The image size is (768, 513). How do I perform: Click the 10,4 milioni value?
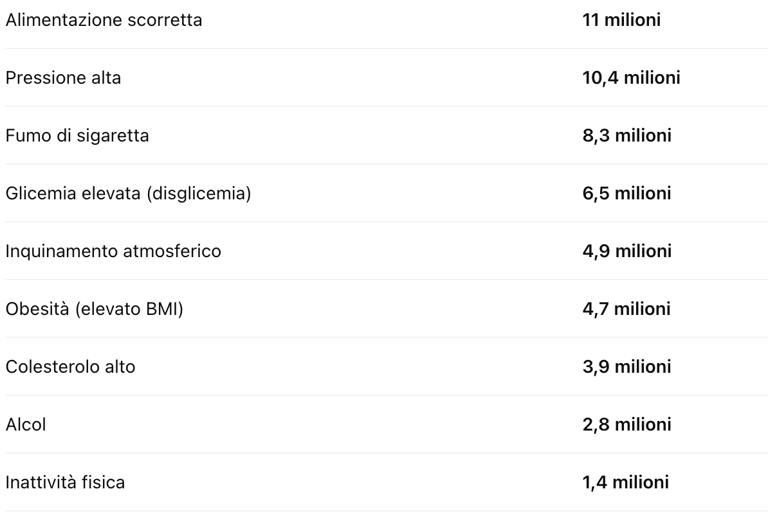(631, 78)
